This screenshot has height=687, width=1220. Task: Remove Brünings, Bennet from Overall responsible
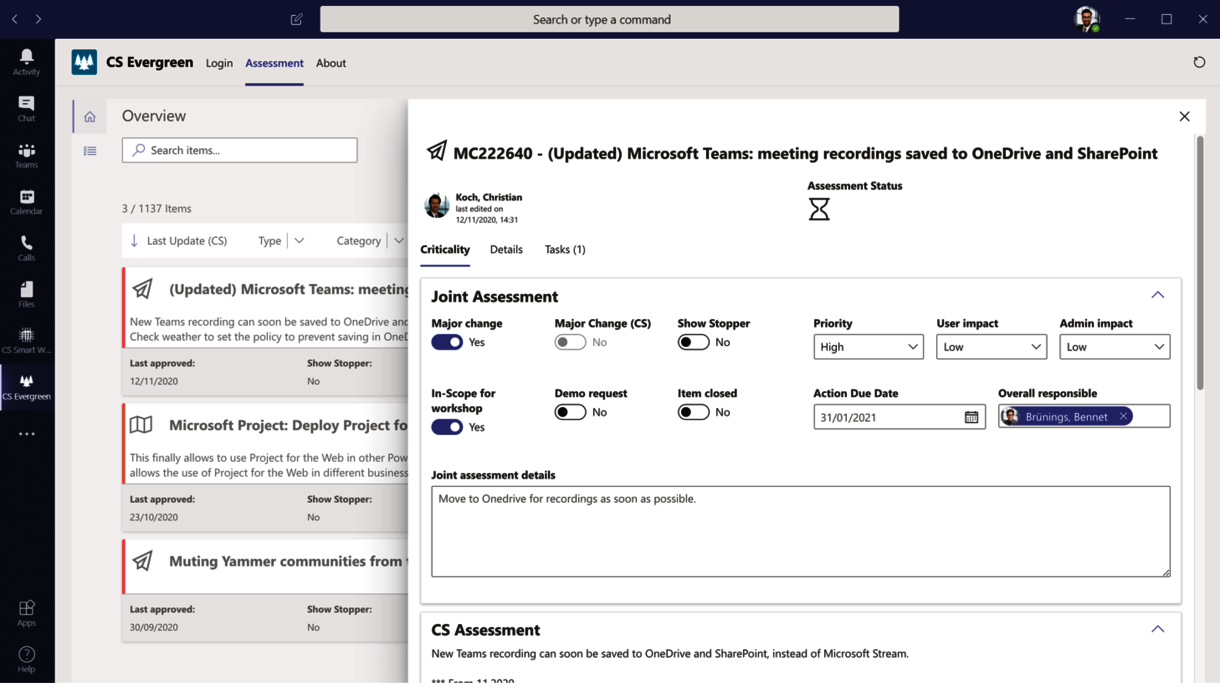click(1123, 416)
